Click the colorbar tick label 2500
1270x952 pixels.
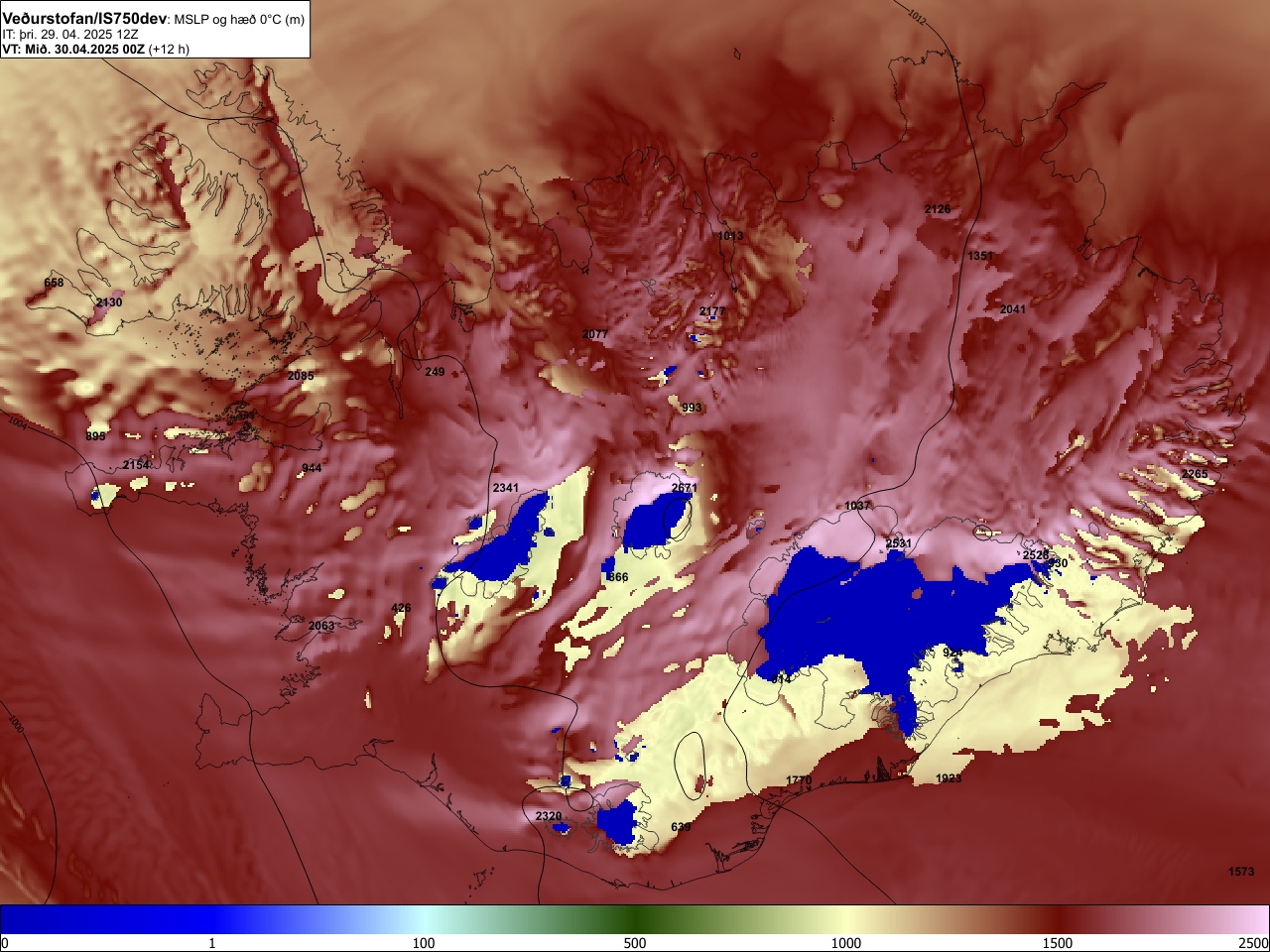click(1253, 943)
